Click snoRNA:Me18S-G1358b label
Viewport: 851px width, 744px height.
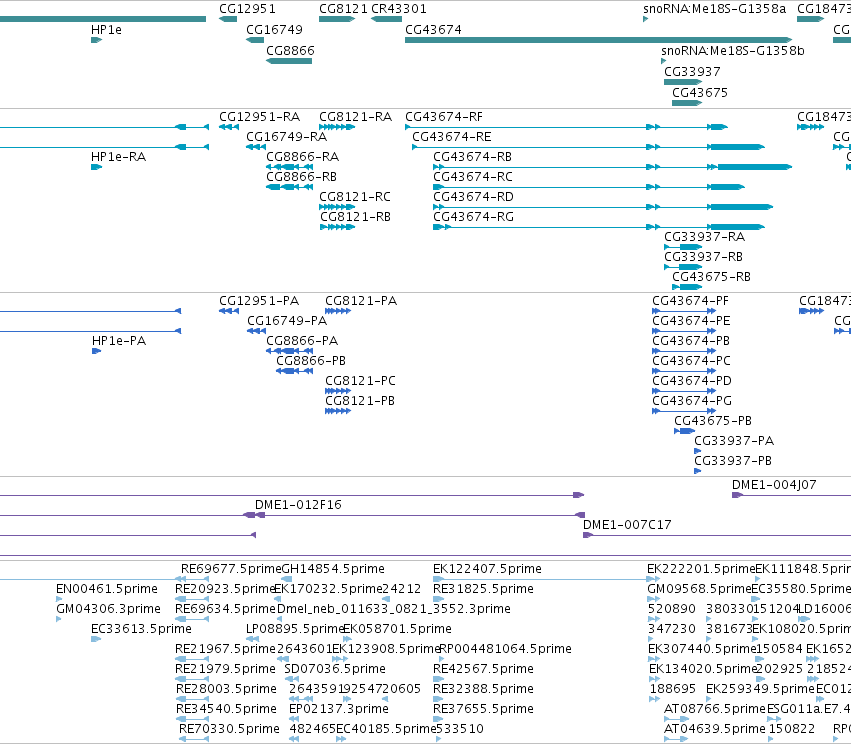733,50
